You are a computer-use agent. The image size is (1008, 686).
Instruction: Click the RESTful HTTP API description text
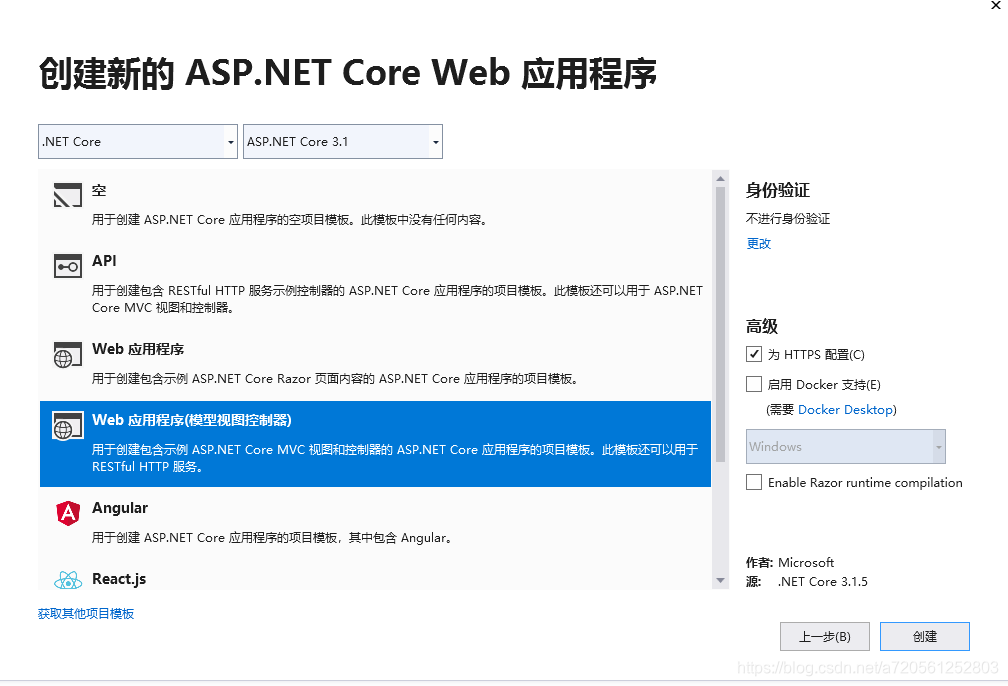(397, 299)
